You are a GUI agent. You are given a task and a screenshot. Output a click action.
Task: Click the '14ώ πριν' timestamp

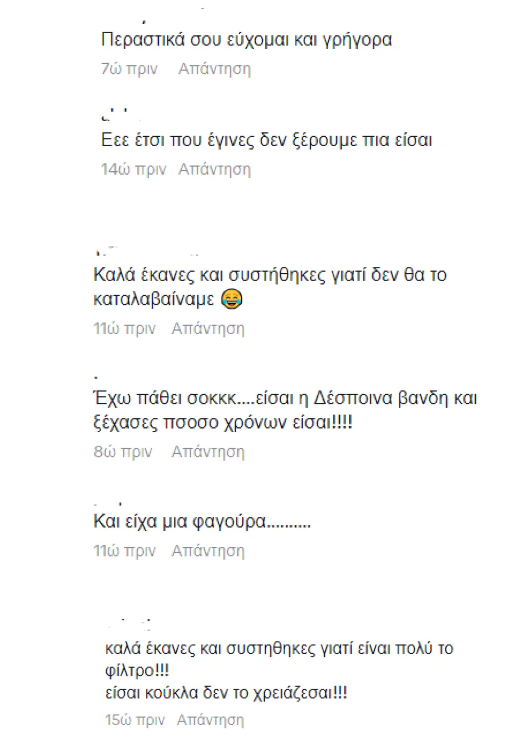point(133,169)
